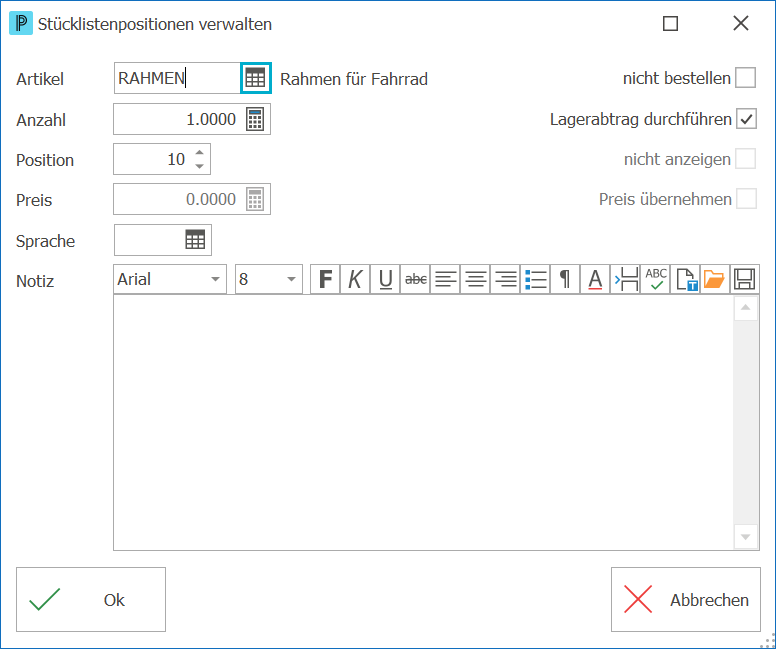Click the 'Rahmen für Fahrrad' description text
The width and height of the screenshot is (776, 649).
pyautogui.click(x=354, y=79)
